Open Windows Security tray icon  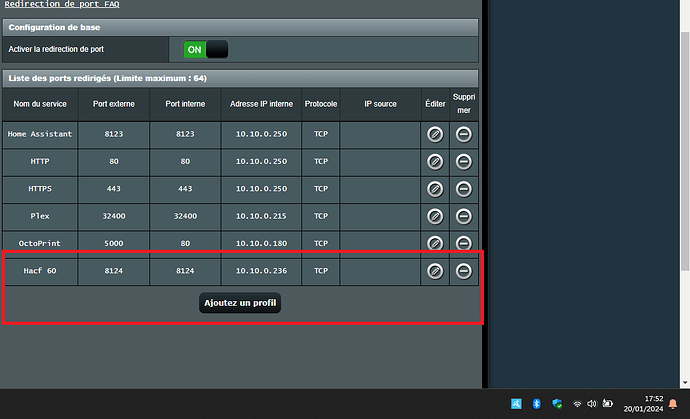click(557, 403)
